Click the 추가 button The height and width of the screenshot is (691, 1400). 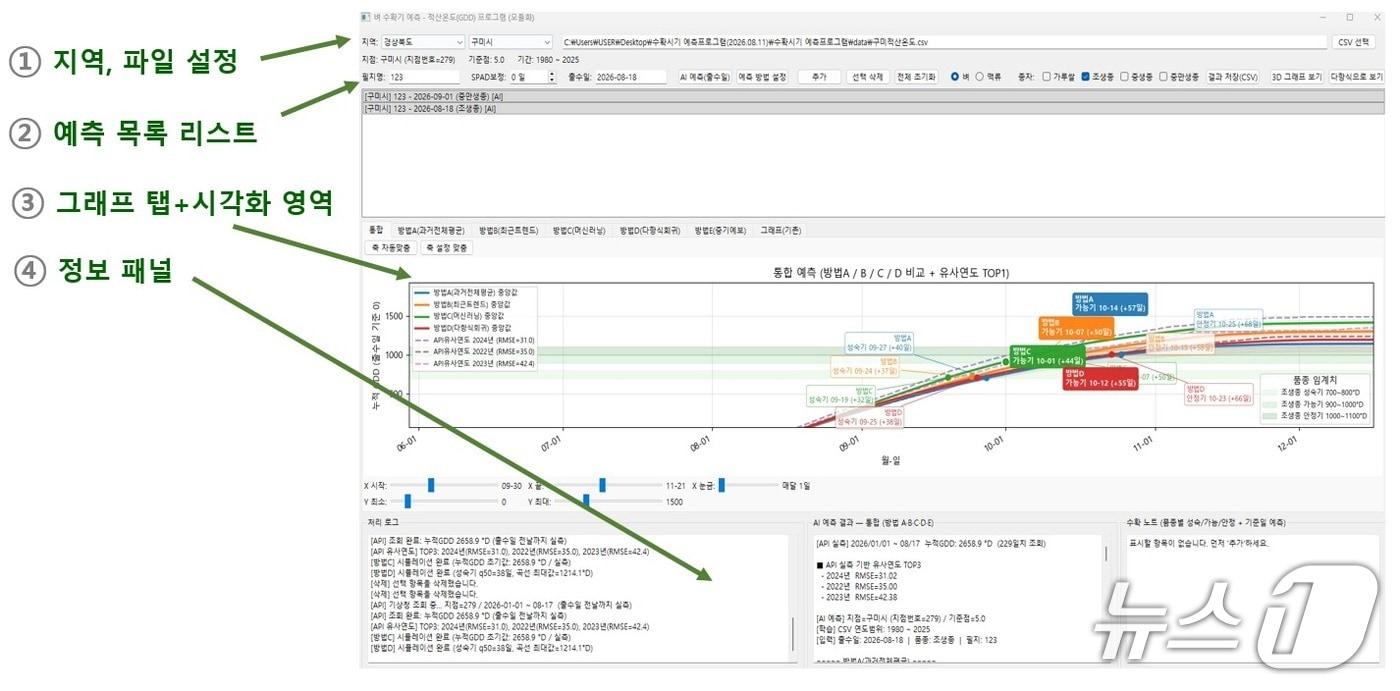[819, 77]
